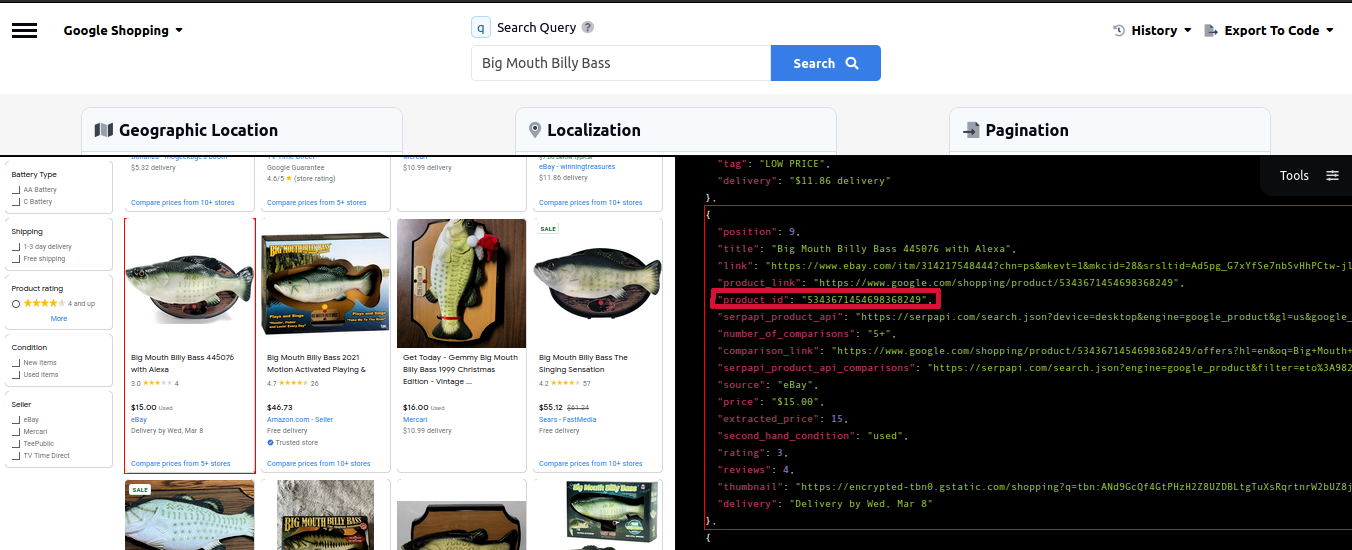
Task: Click the "Delivery by Wed, Mar 8" JSON value
Action: point(862,503)
